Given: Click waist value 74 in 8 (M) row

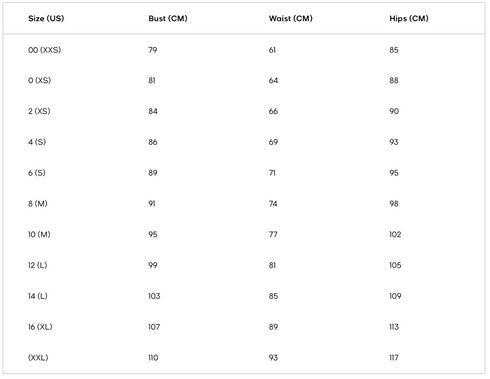Looking at the screenshot, I should click(273, 203).
